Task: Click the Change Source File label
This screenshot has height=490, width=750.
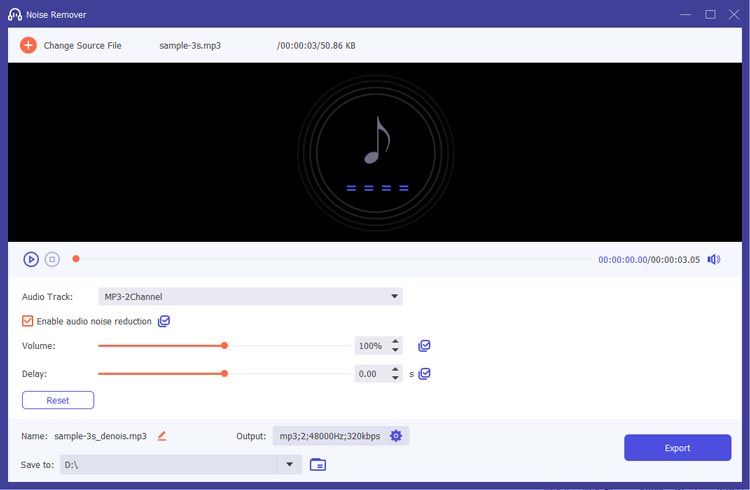Action: point(82,45)
